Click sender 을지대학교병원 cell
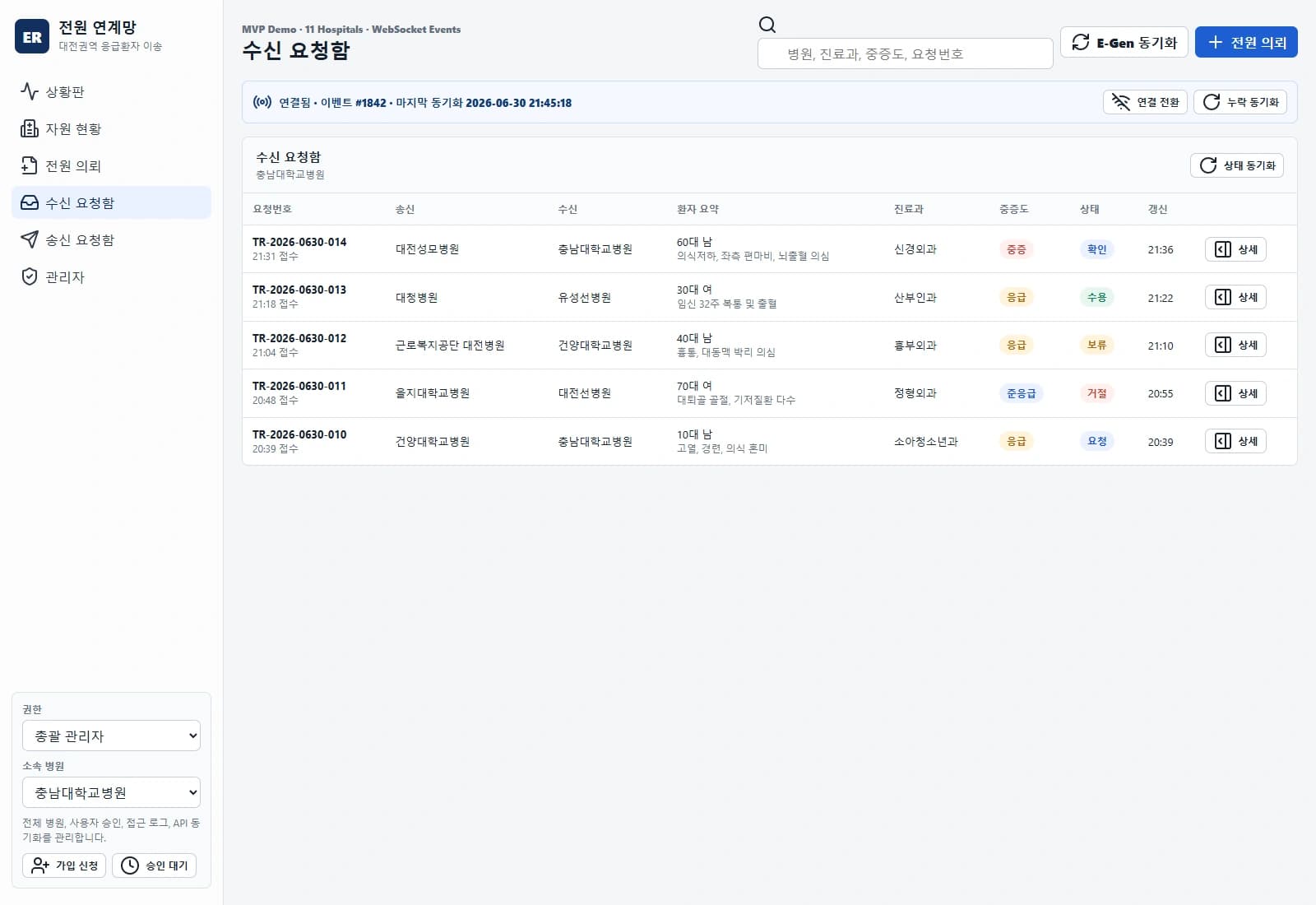 (x=433, y=393)
